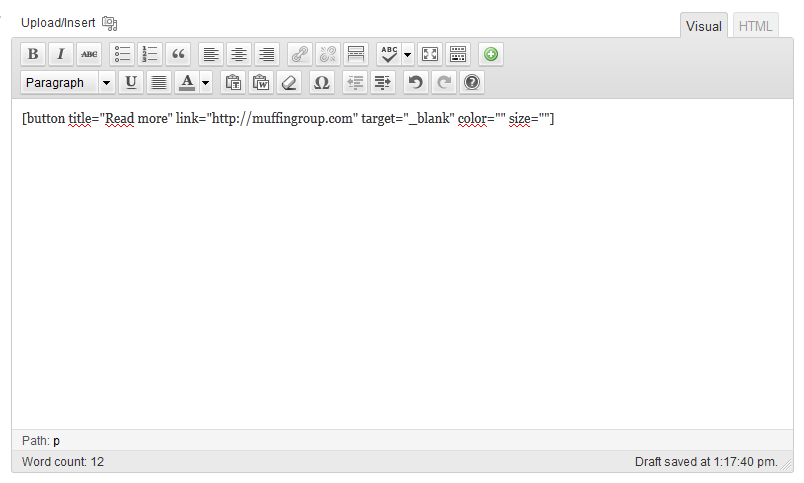Switch to the HTML tab

pos(755,27)
